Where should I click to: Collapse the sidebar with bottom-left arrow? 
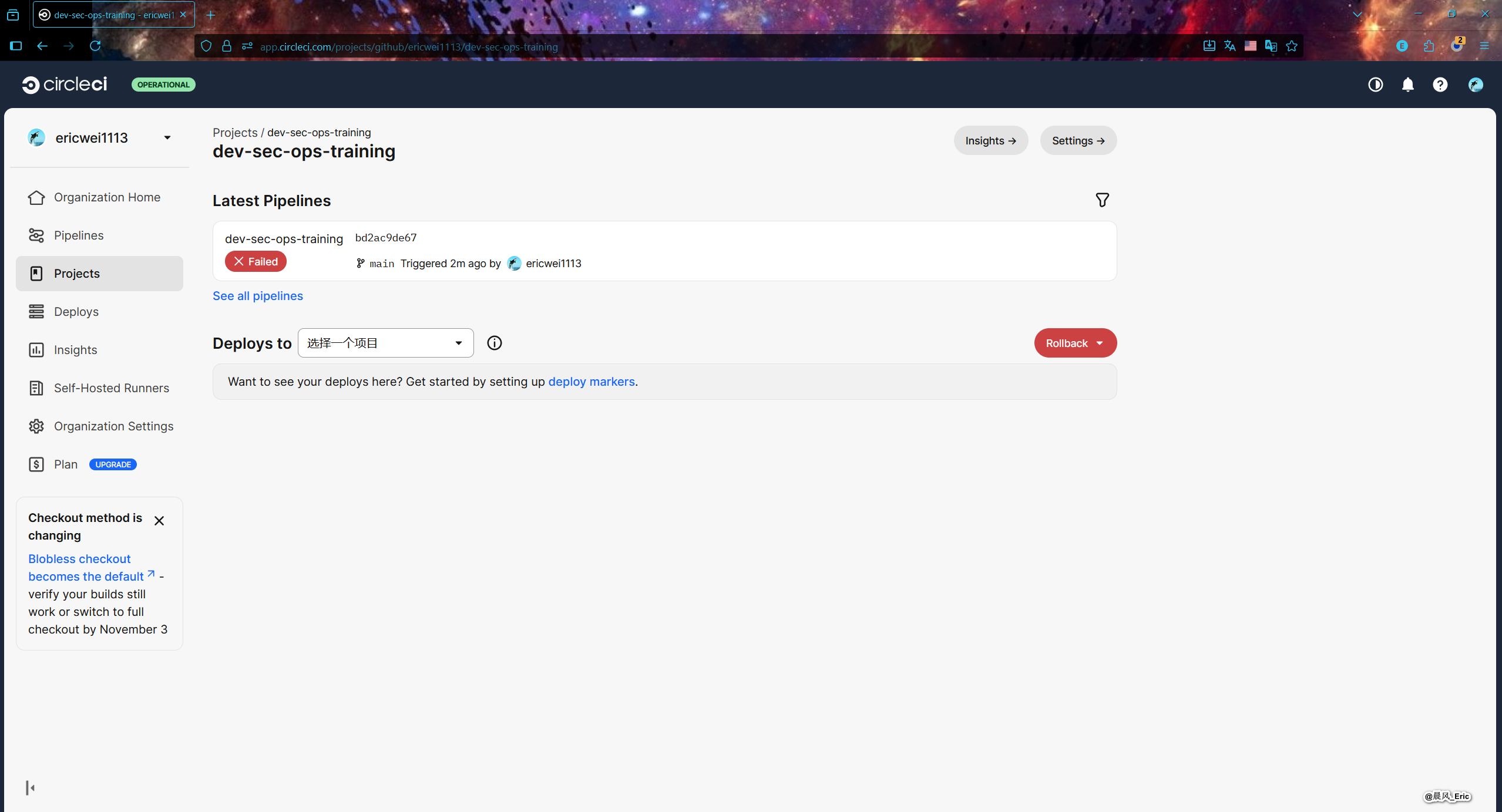coord(31,787)
